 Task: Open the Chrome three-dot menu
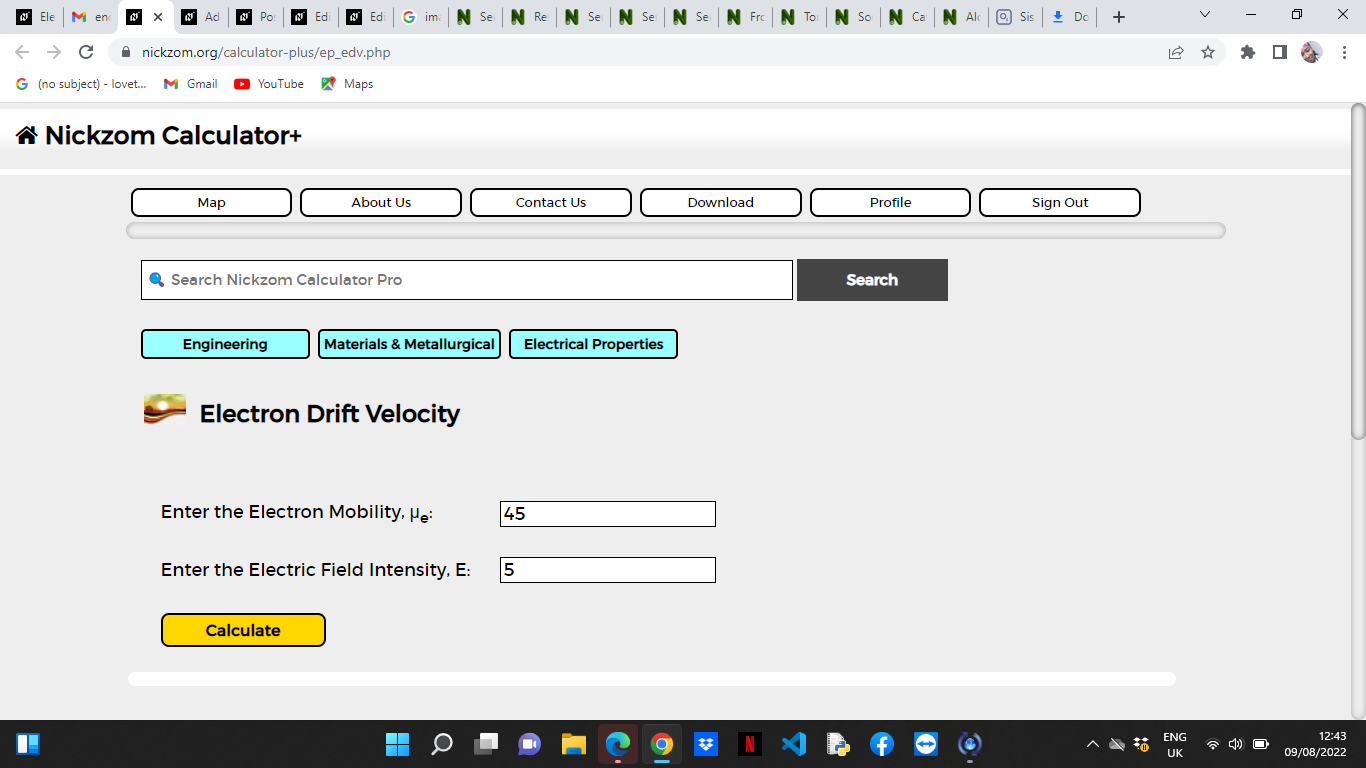[1344, 52]
